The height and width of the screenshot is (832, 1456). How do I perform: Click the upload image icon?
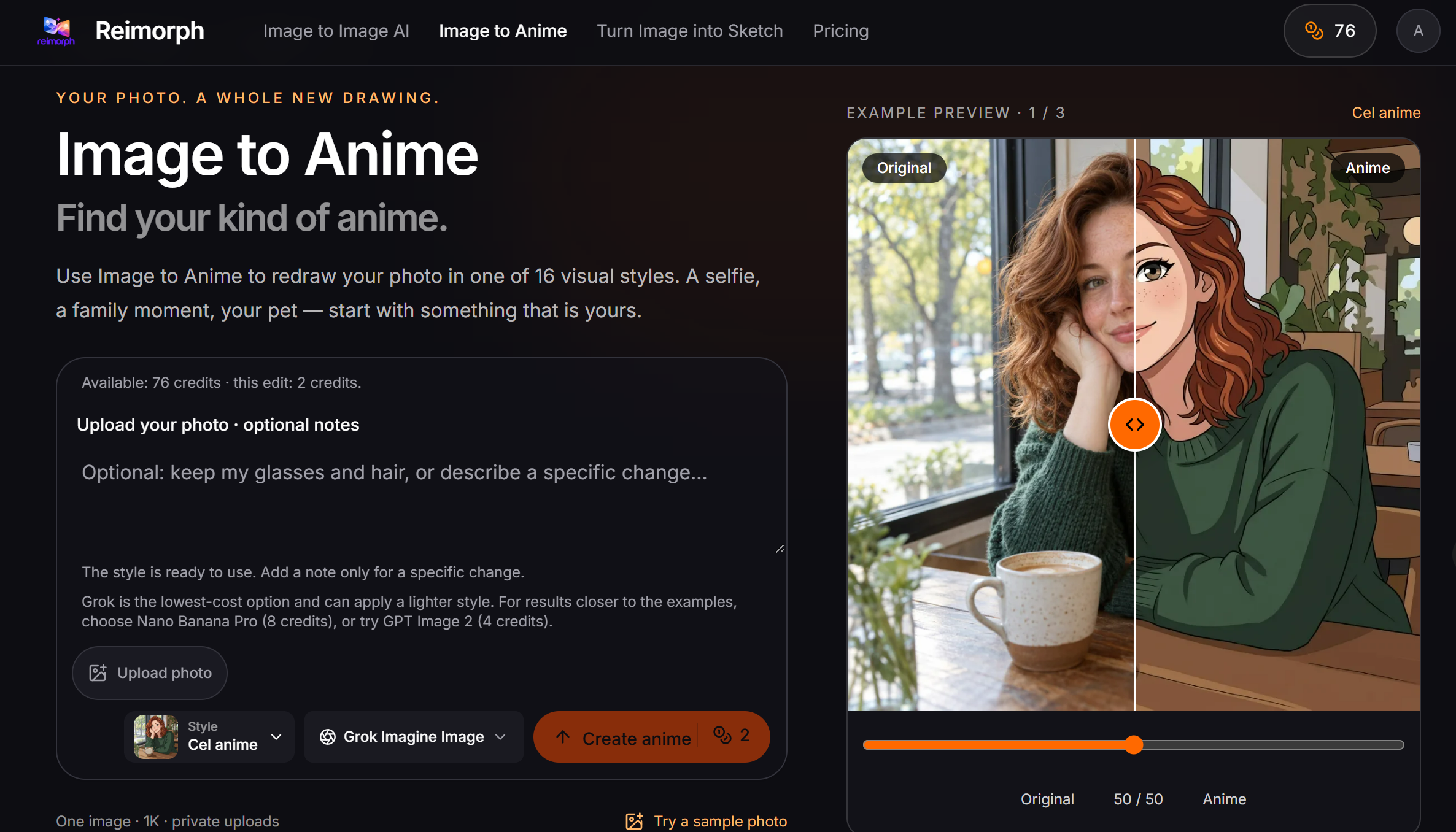[x=98, y=673]
